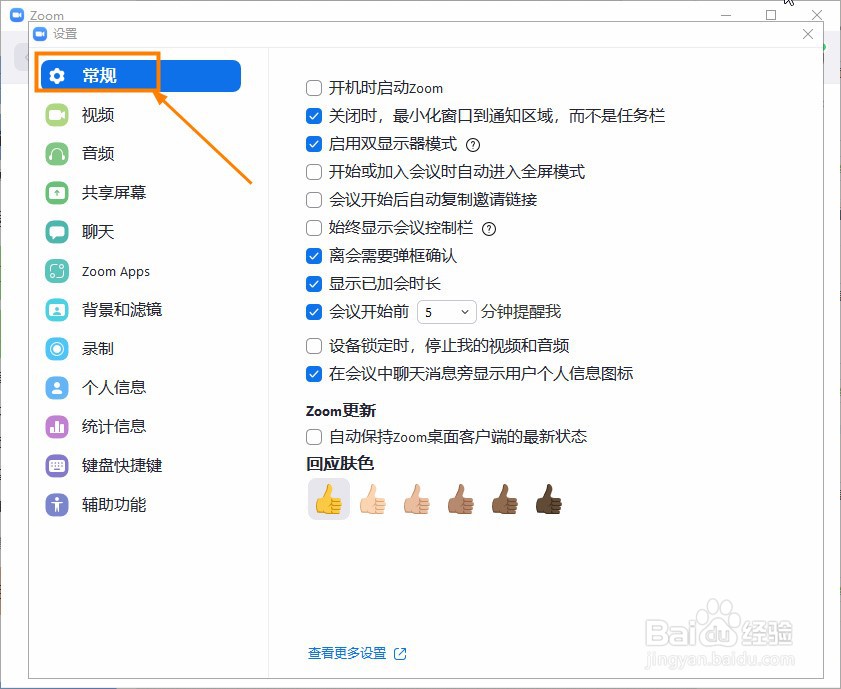
Task: Click the 背景和滤镜 portrait icon
Action: pos(57,310)
